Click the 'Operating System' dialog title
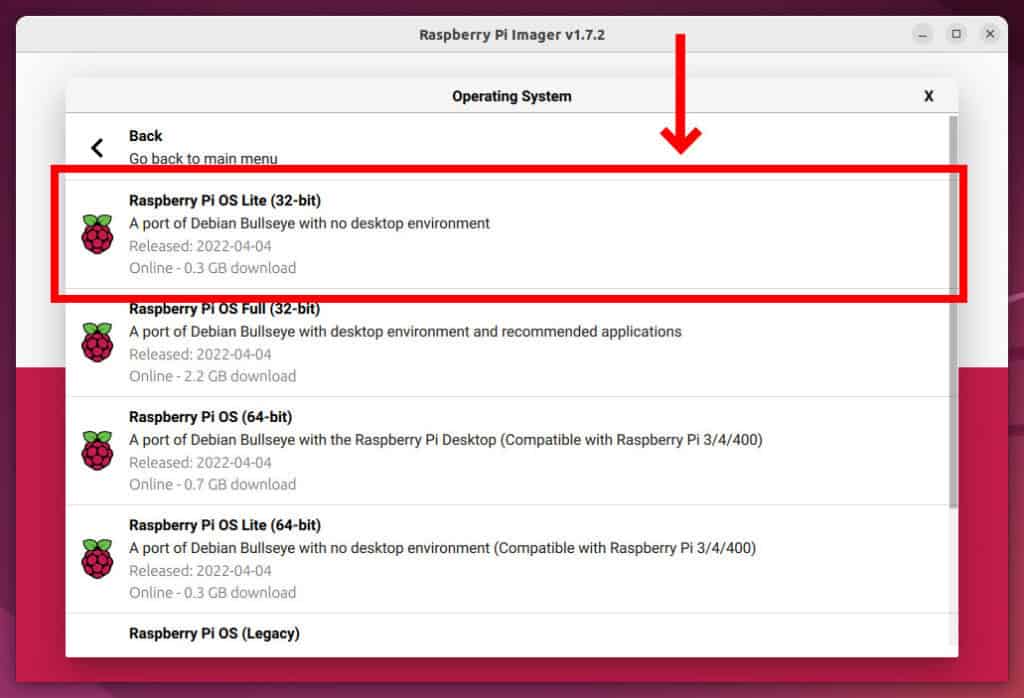This screenshot has width=1024, height=698. click(511, 96)
